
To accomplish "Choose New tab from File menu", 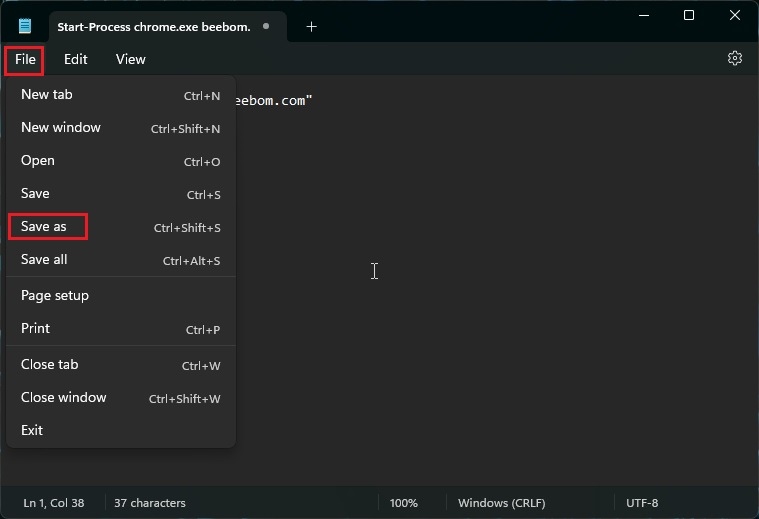I will click(x=121, y=95).
